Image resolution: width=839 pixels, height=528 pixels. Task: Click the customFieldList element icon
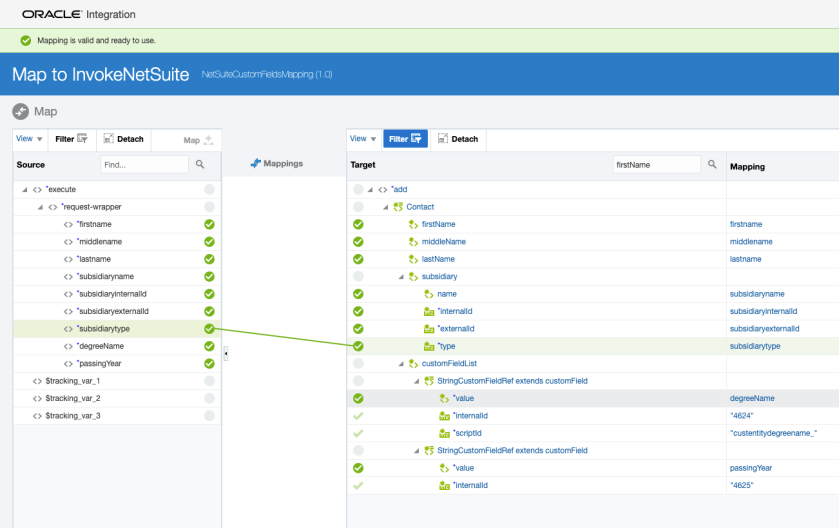click(413, 363)
